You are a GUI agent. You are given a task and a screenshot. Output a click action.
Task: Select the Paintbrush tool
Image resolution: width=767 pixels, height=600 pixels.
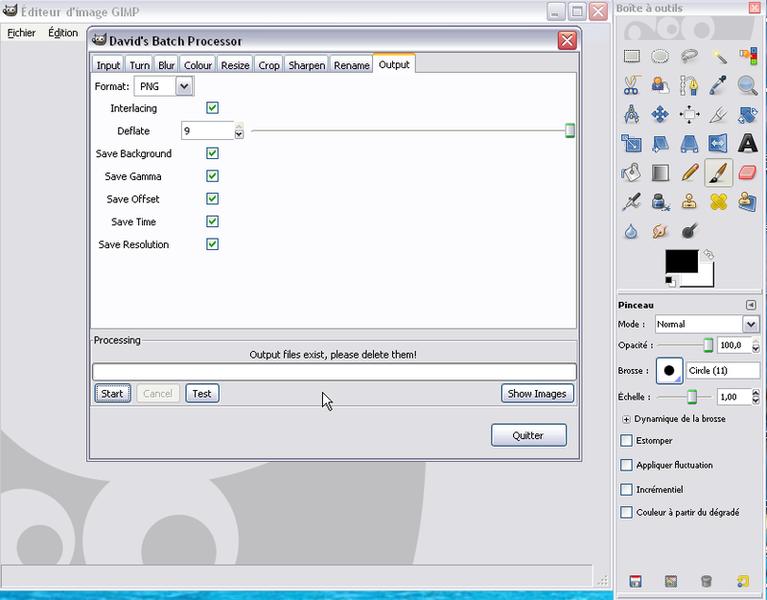pos(719,173)
